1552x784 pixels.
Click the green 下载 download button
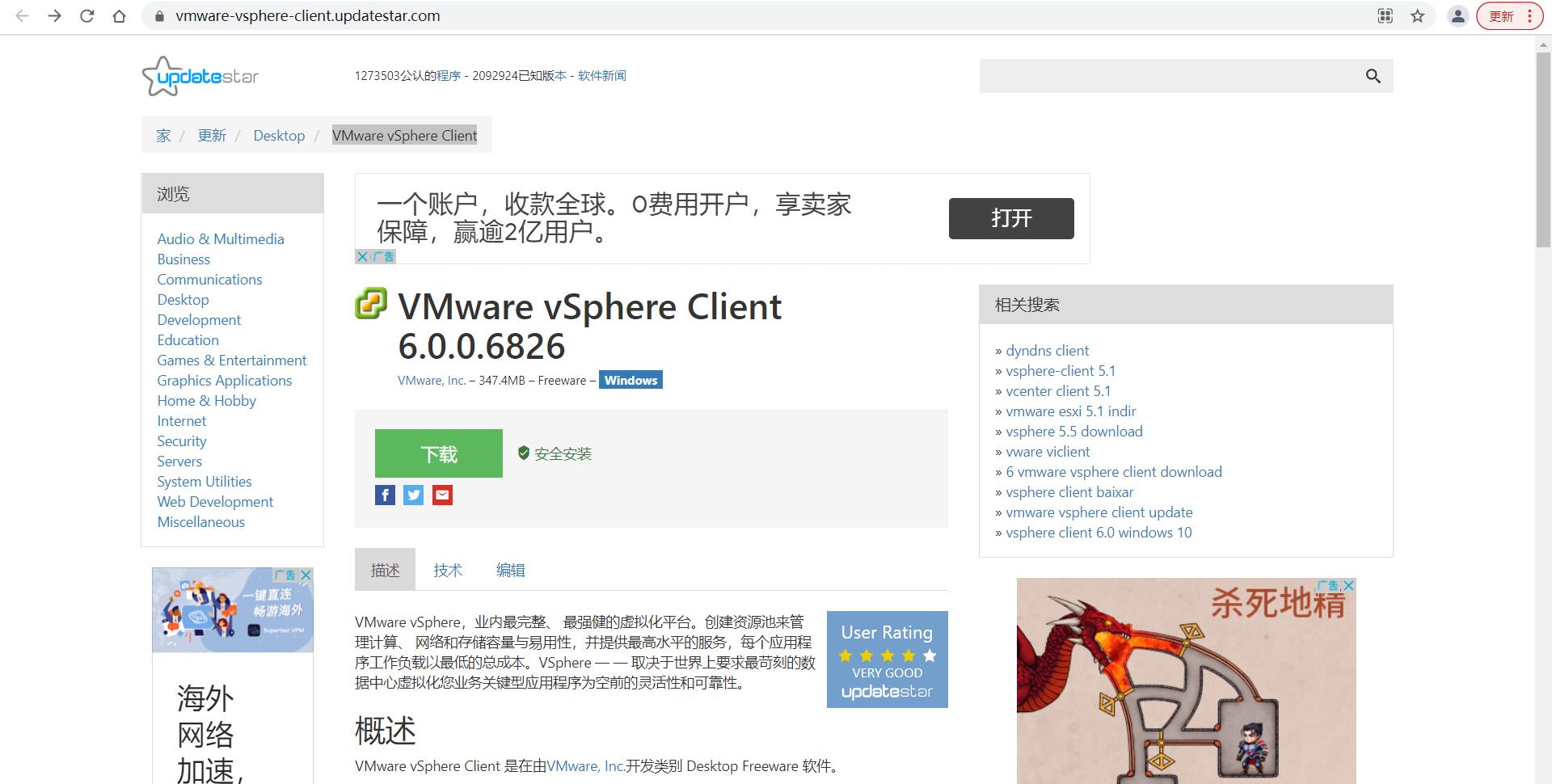pyautogui.click(x=439, y=453)
